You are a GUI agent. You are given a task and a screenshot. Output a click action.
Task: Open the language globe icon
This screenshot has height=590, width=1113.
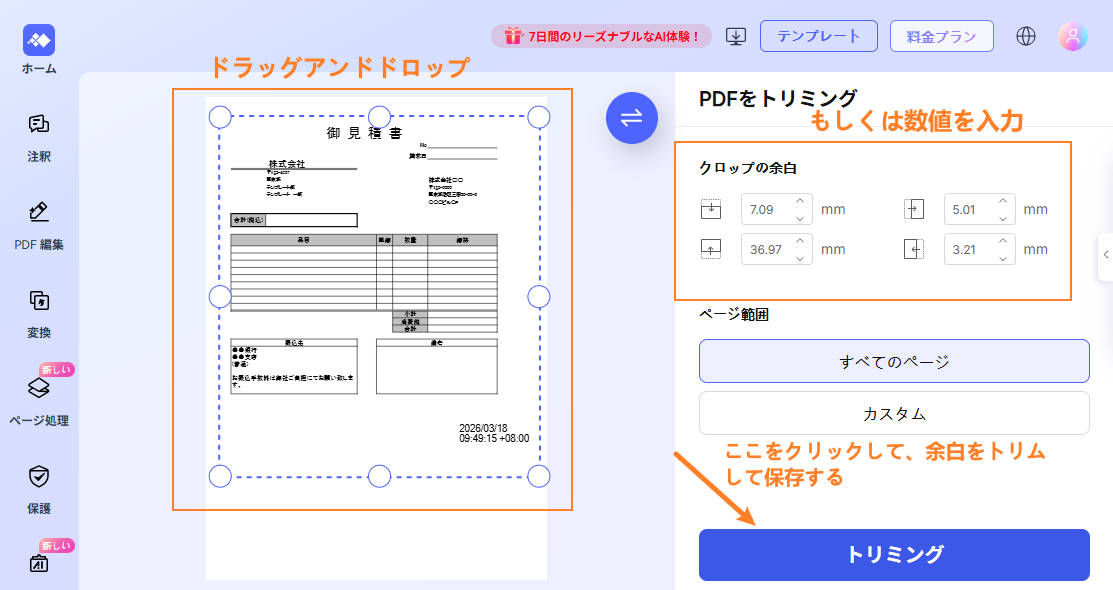(x=1025, y=35)
